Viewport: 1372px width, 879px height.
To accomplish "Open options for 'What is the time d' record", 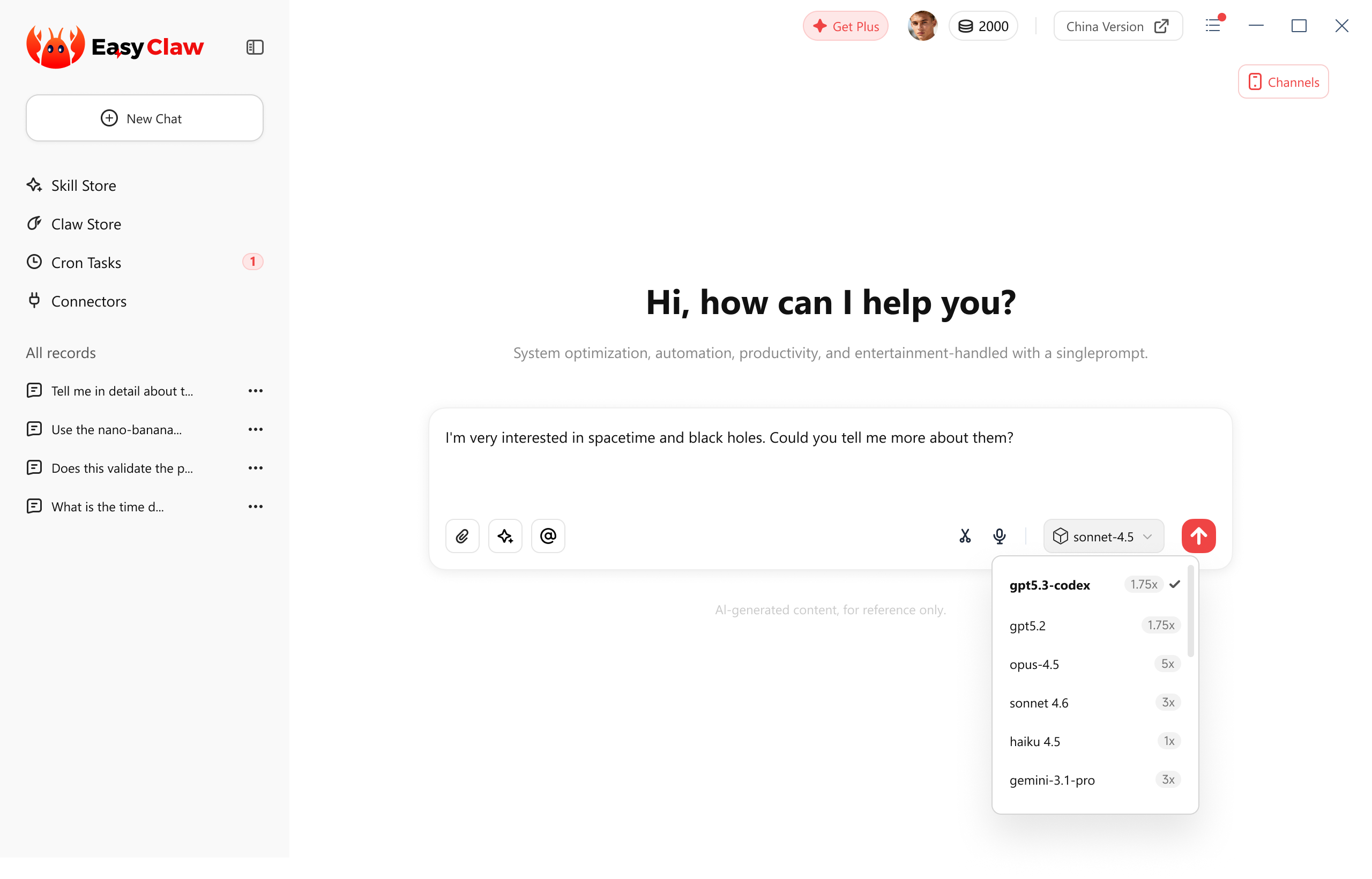I will pyautogui.click(x=256, y=507).
